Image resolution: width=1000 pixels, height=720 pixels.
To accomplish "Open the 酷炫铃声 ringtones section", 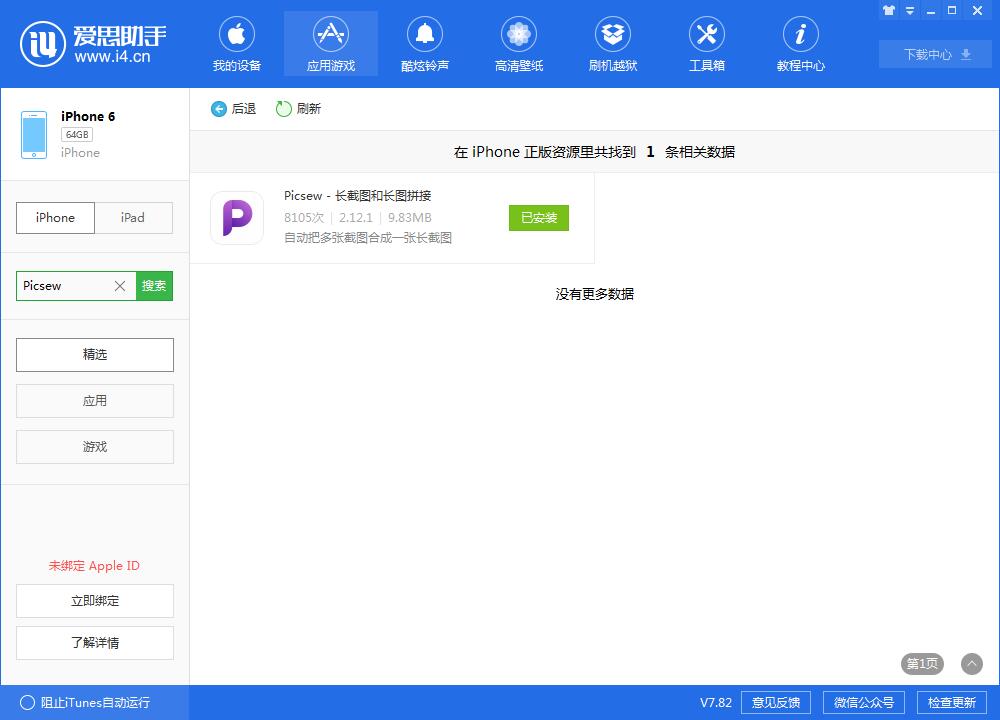I will pyautogui.click(x=424, y=43).
